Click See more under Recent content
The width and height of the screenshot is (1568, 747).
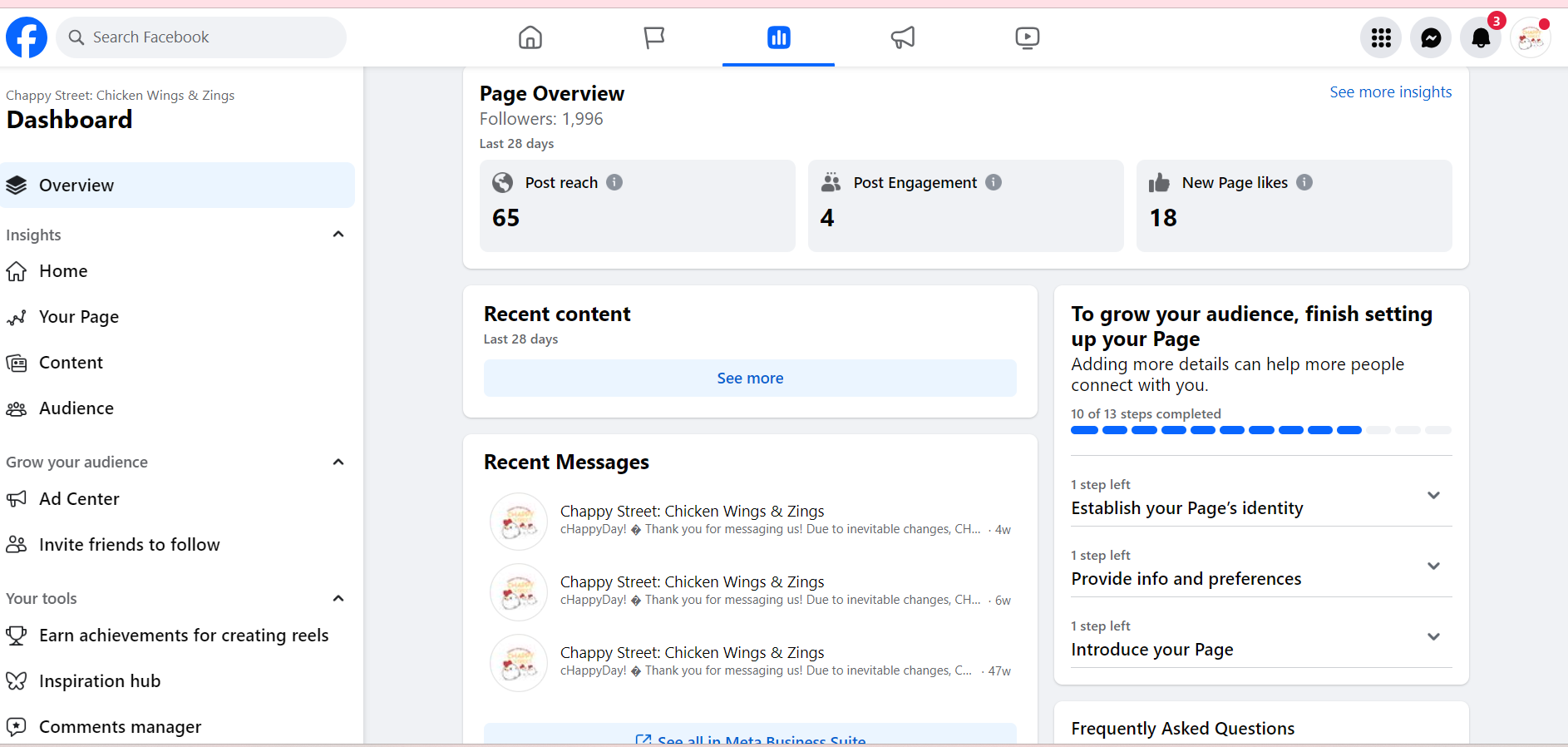[x=750, y=378]
